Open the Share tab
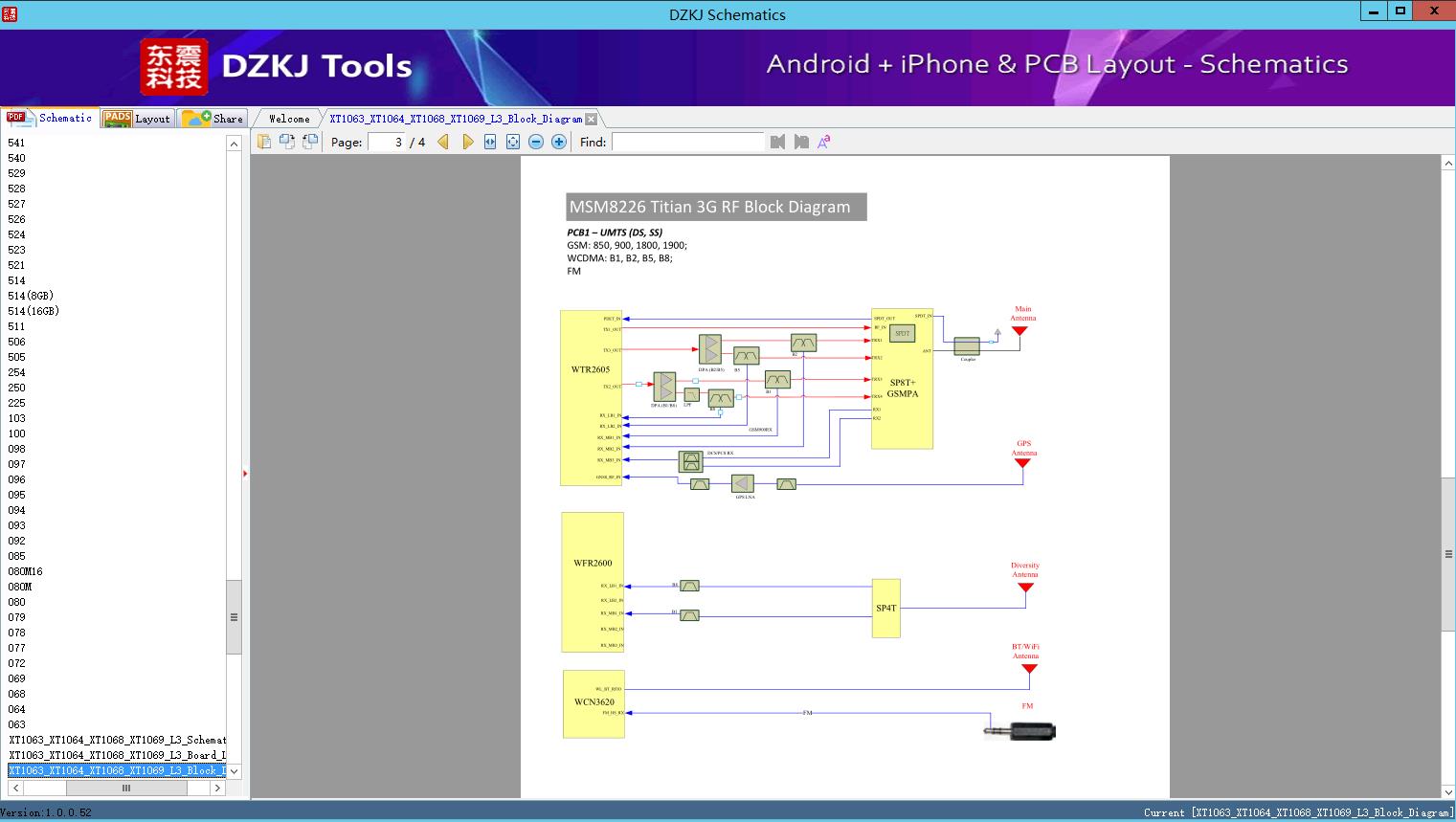Viewport: 1456px width, 822px height. 213,119
